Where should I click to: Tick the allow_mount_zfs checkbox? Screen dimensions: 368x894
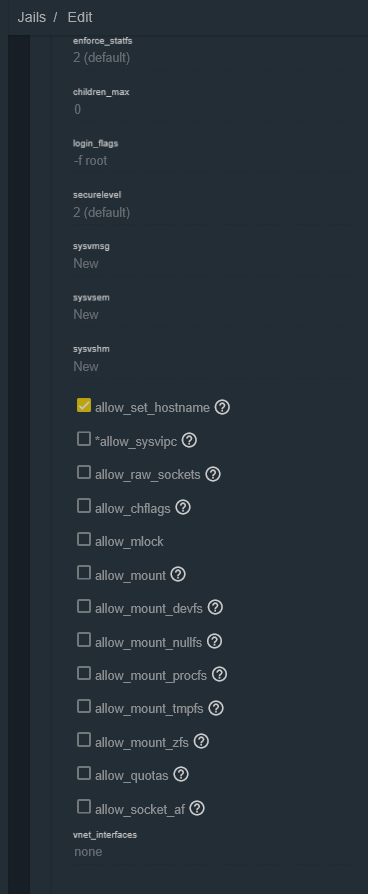tap(84, 739)
